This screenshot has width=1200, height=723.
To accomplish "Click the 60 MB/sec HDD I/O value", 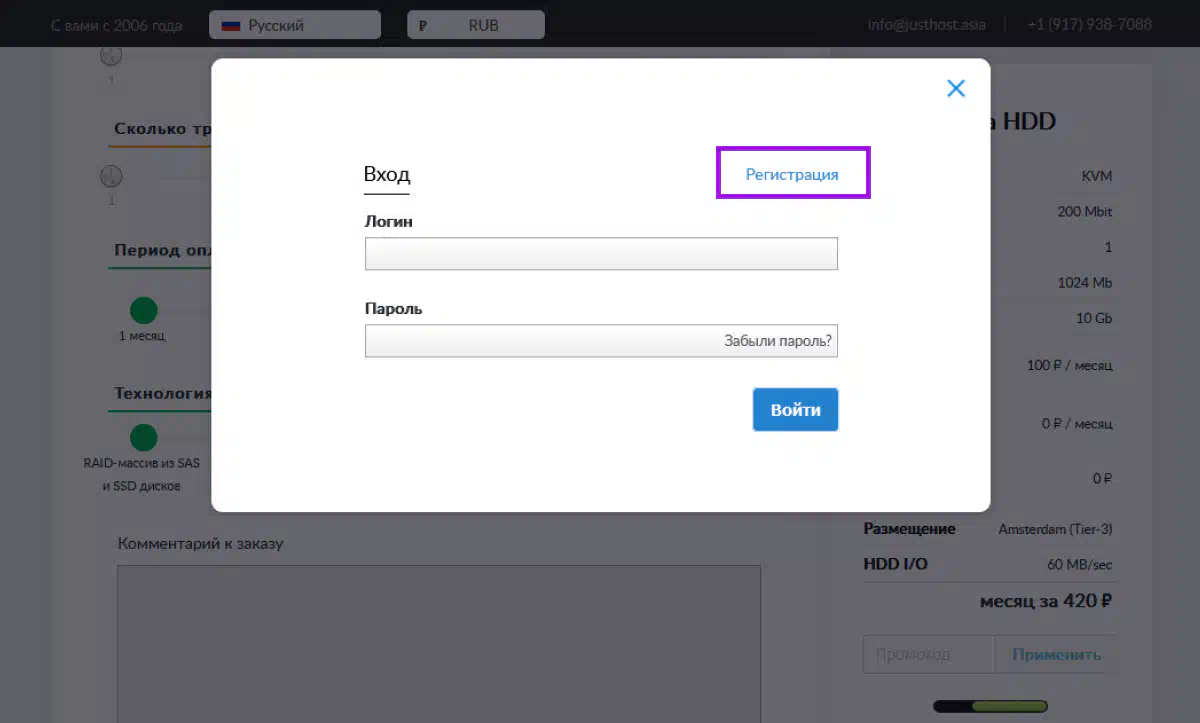I will (1080, 564).
